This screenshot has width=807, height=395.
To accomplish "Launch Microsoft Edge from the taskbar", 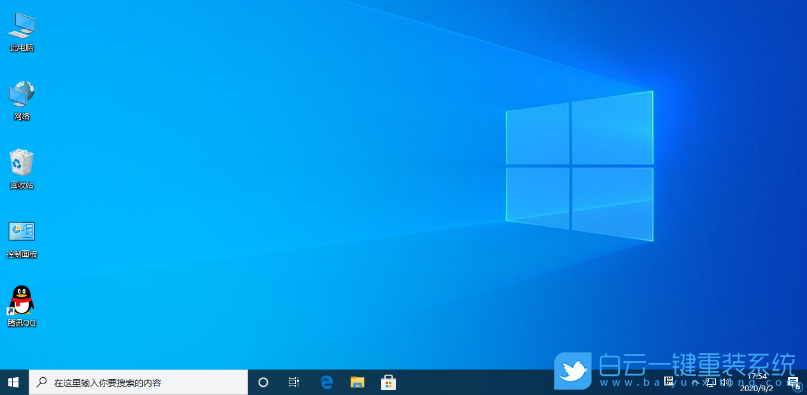I will pos(326,382).
